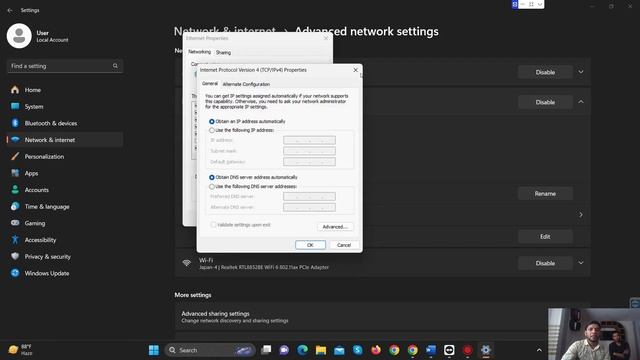Open Mail app from taskbar

(339, 350)
